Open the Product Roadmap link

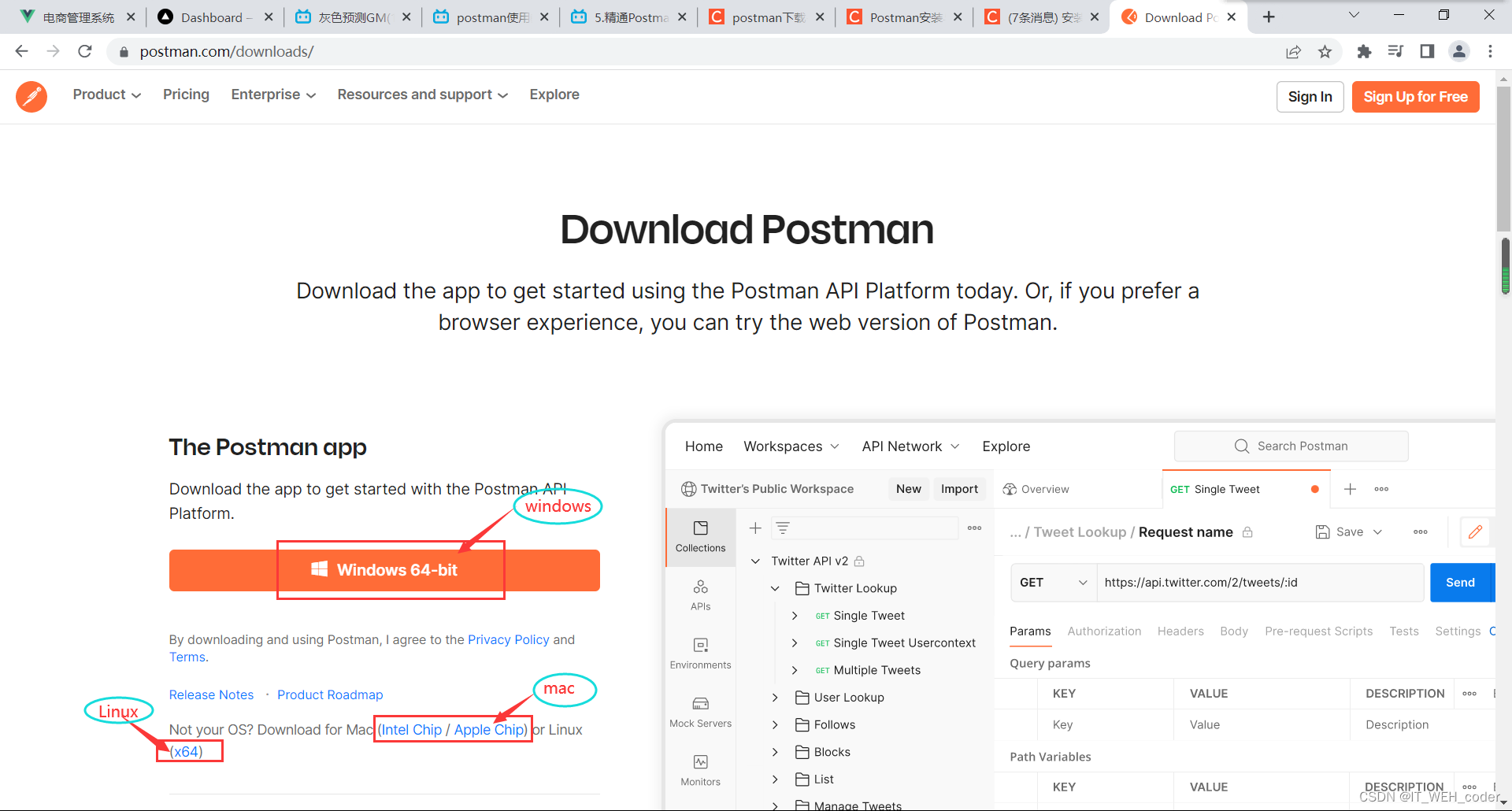point(330,694)
